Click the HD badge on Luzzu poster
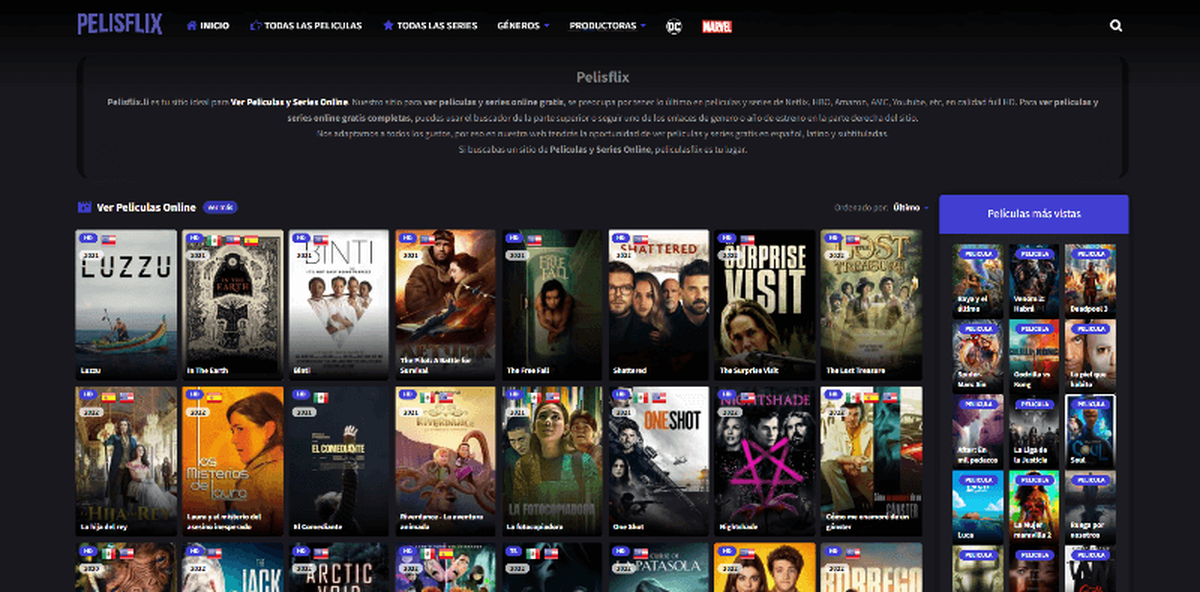The height and width of the screenshot is (592, 1200). point(88,240)
